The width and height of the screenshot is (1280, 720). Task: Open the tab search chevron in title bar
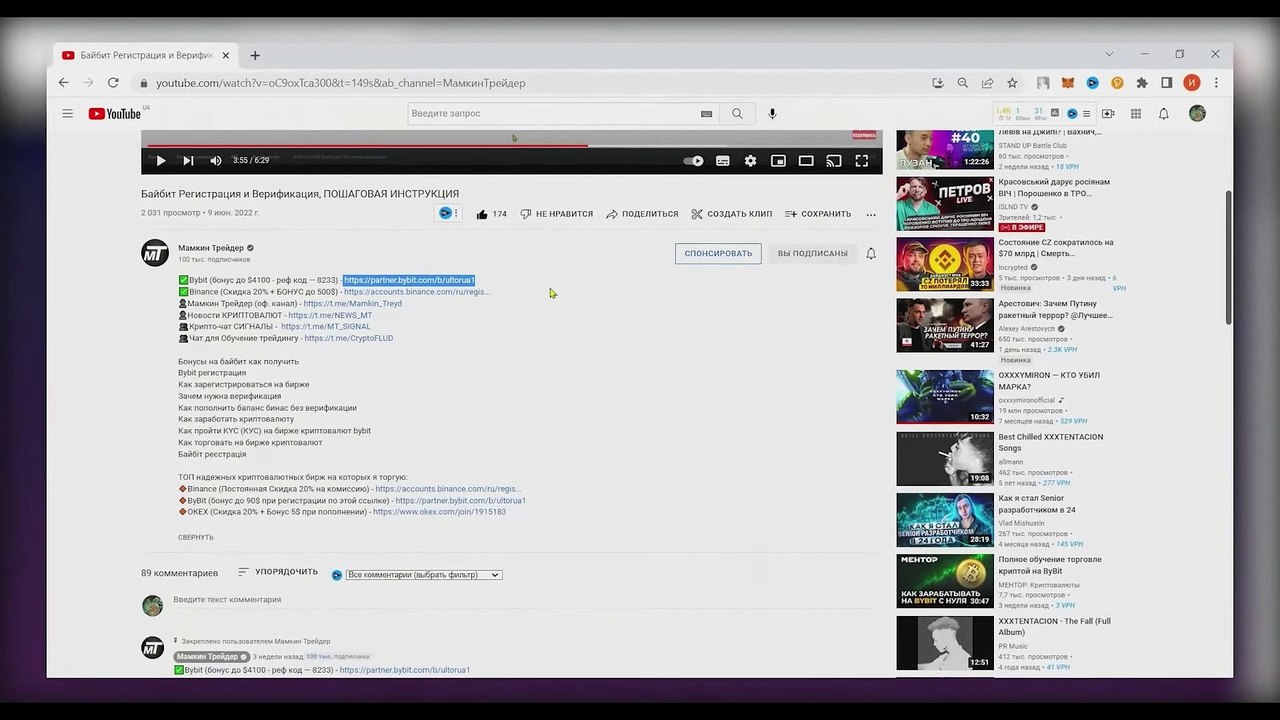[1109, 54]
